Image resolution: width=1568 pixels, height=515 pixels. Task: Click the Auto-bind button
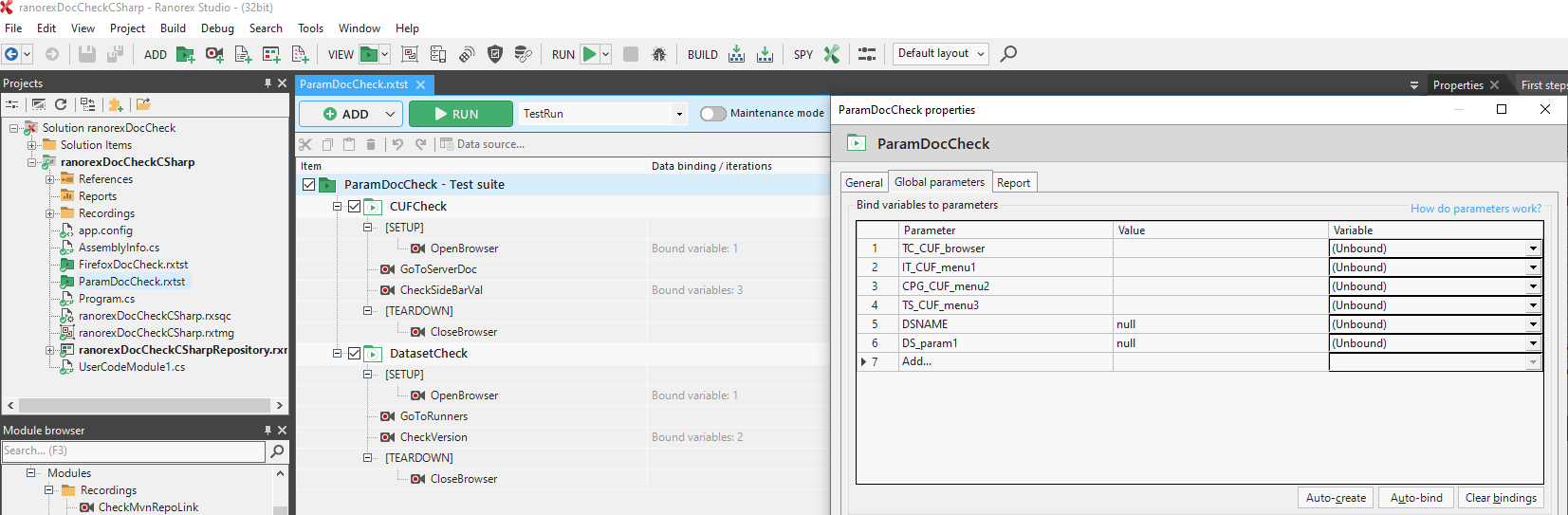pyautogui.click(x=1416, y=498)
